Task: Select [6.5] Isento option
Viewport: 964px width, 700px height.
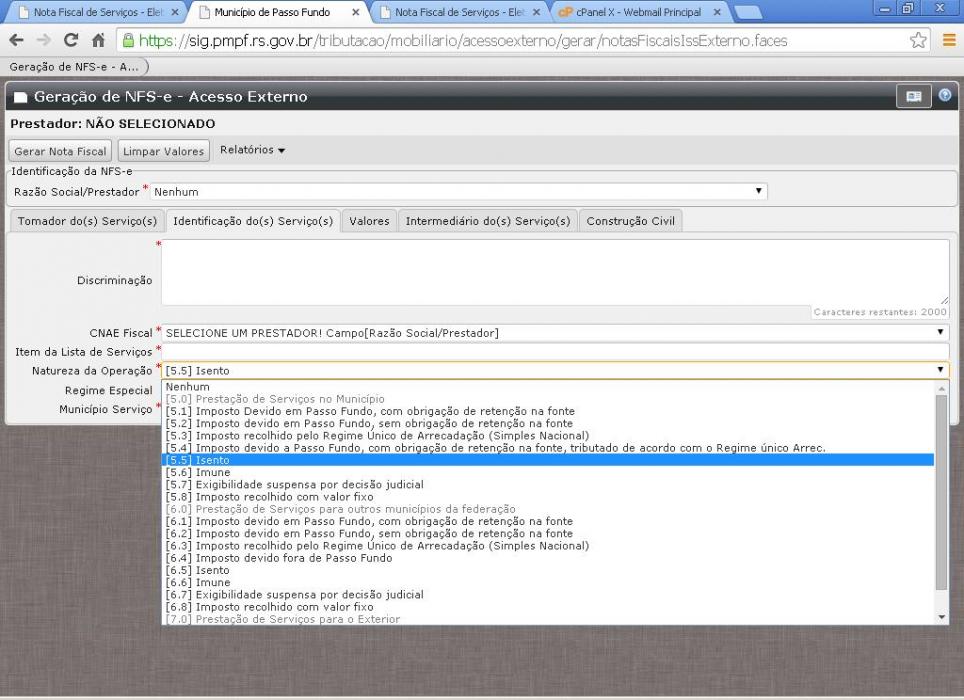Action: (548, 570)
